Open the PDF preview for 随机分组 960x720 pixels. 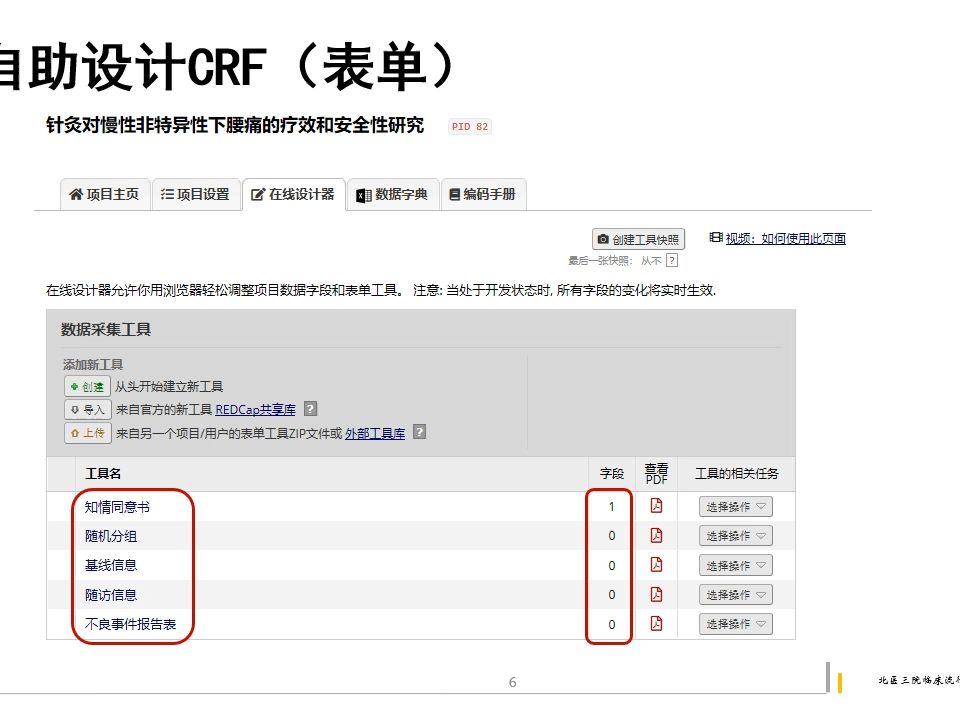(x=656, y=535)
